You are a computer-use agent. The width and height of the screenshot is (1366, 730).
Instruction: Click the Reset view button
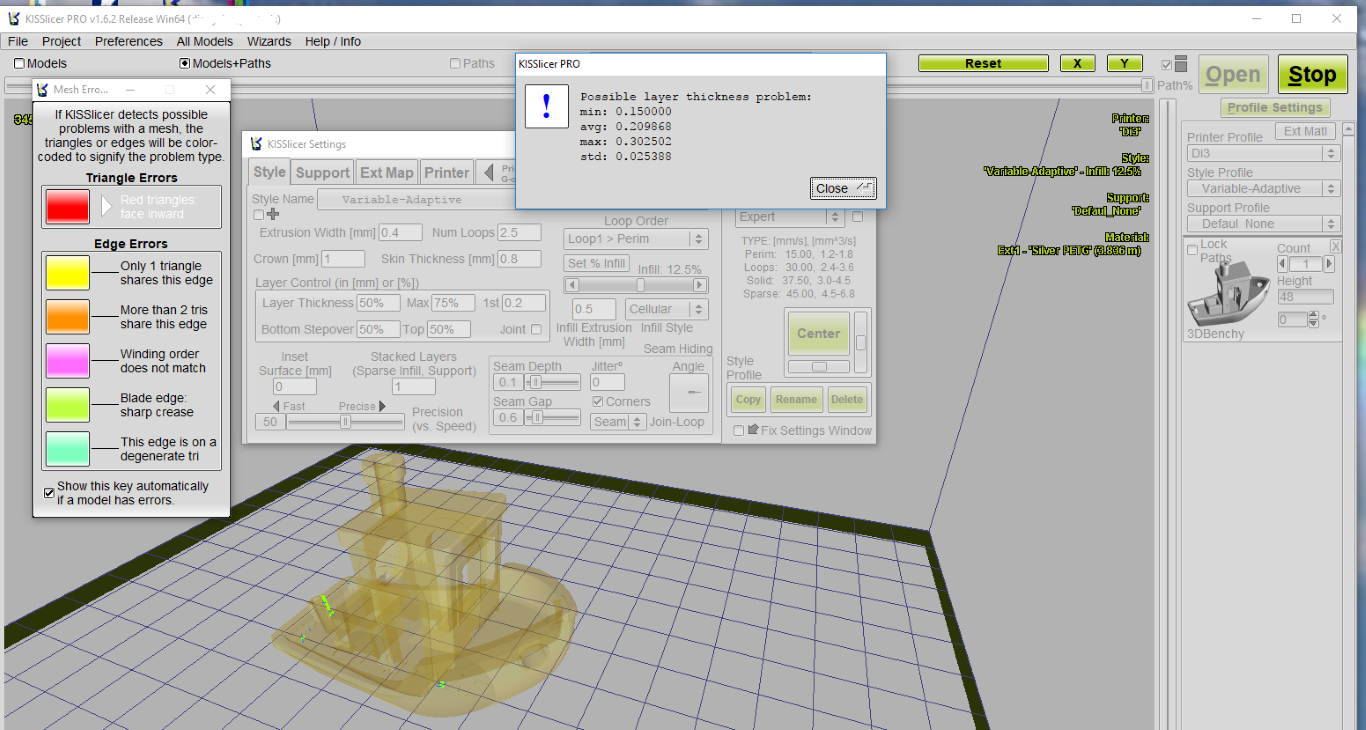point(983,63)
